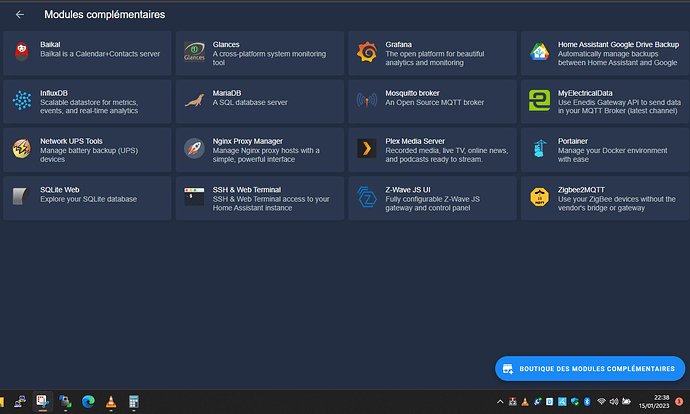690x414 pixels.
Task: Select the Z-Wave JS UI icon
Action: [x=366, y=197]
